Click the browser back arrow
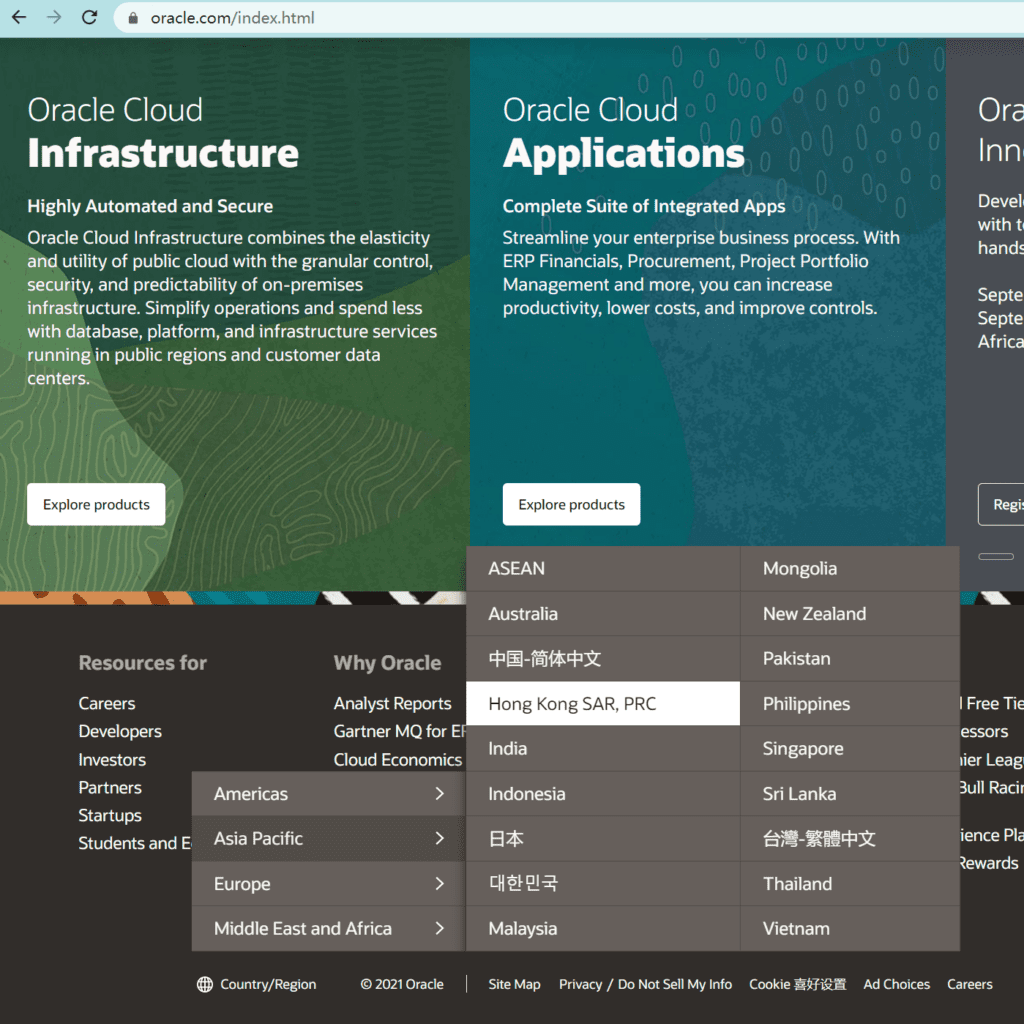 point(19,17)
